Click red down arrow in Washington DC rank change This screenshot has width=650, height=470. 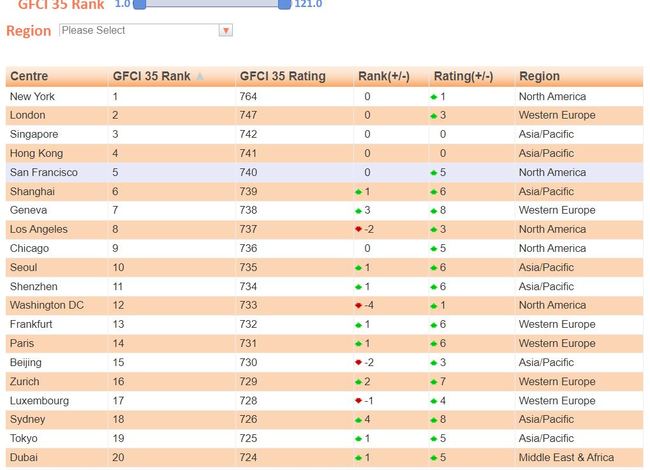pos(358,306)
